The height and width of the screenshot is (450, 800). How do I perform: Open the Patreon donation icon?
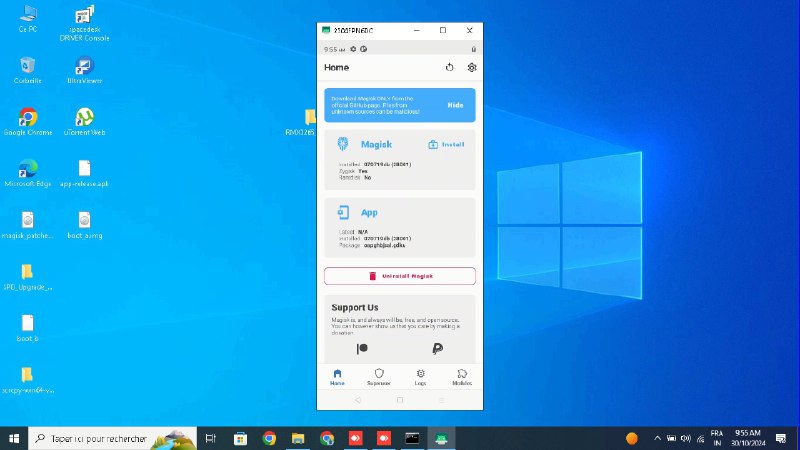pyautogui.click(x=362, y=348)
